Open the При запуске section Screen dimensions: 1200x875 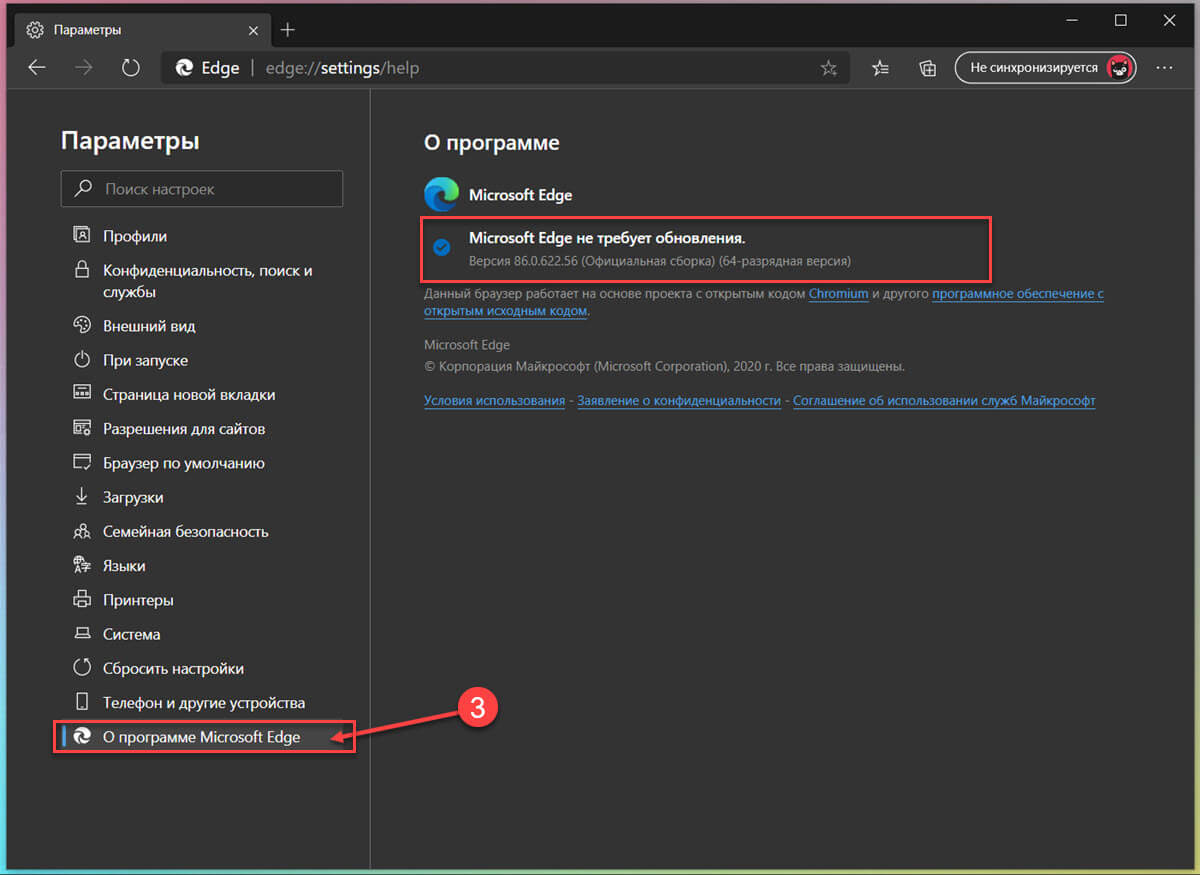145,360
